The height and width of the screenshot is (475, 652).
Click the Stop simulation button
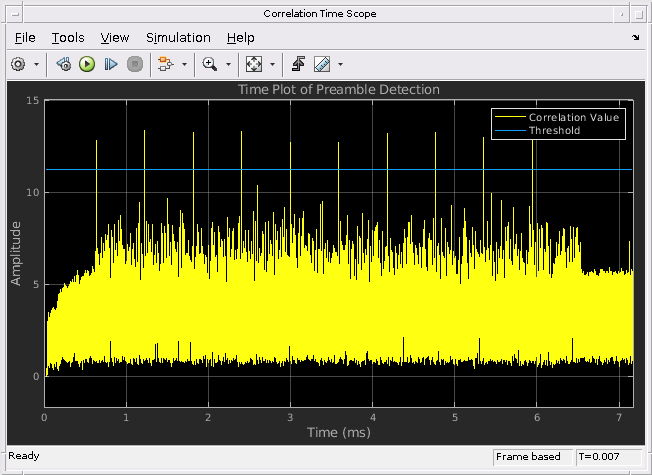[x=135, y=64]
